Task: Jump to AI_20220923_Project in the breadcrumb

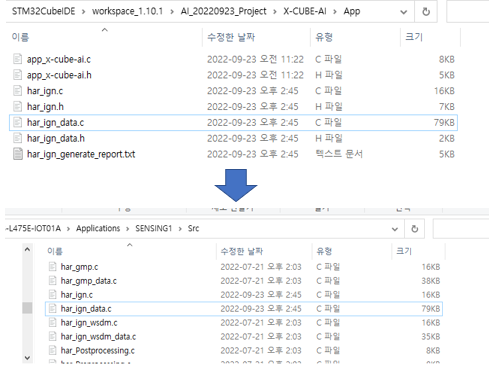Action: point(223,11)
